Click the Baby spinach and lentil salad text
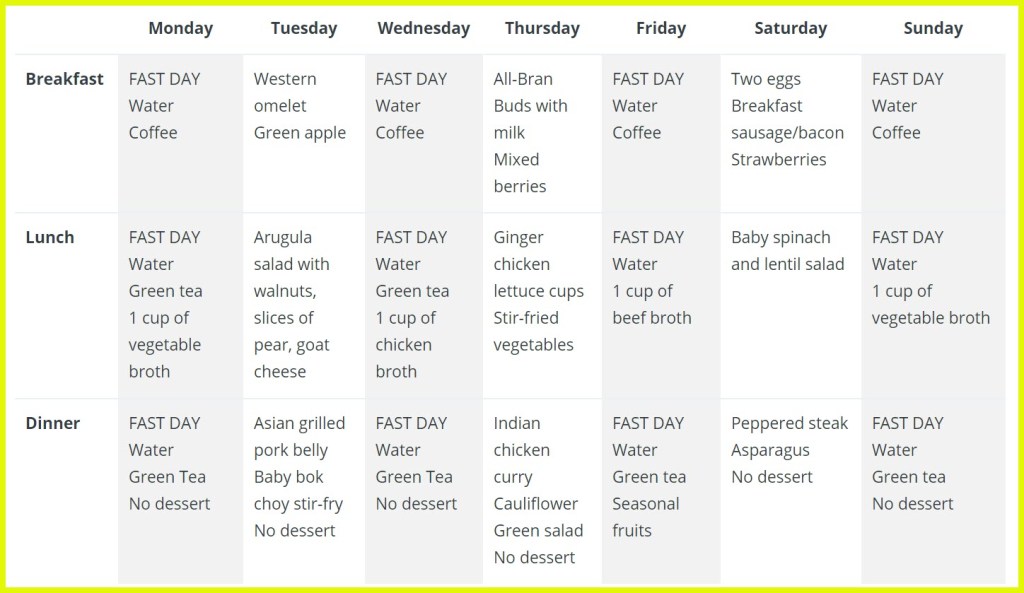This screenshot has width=1024, height=593. coord(787,251)
